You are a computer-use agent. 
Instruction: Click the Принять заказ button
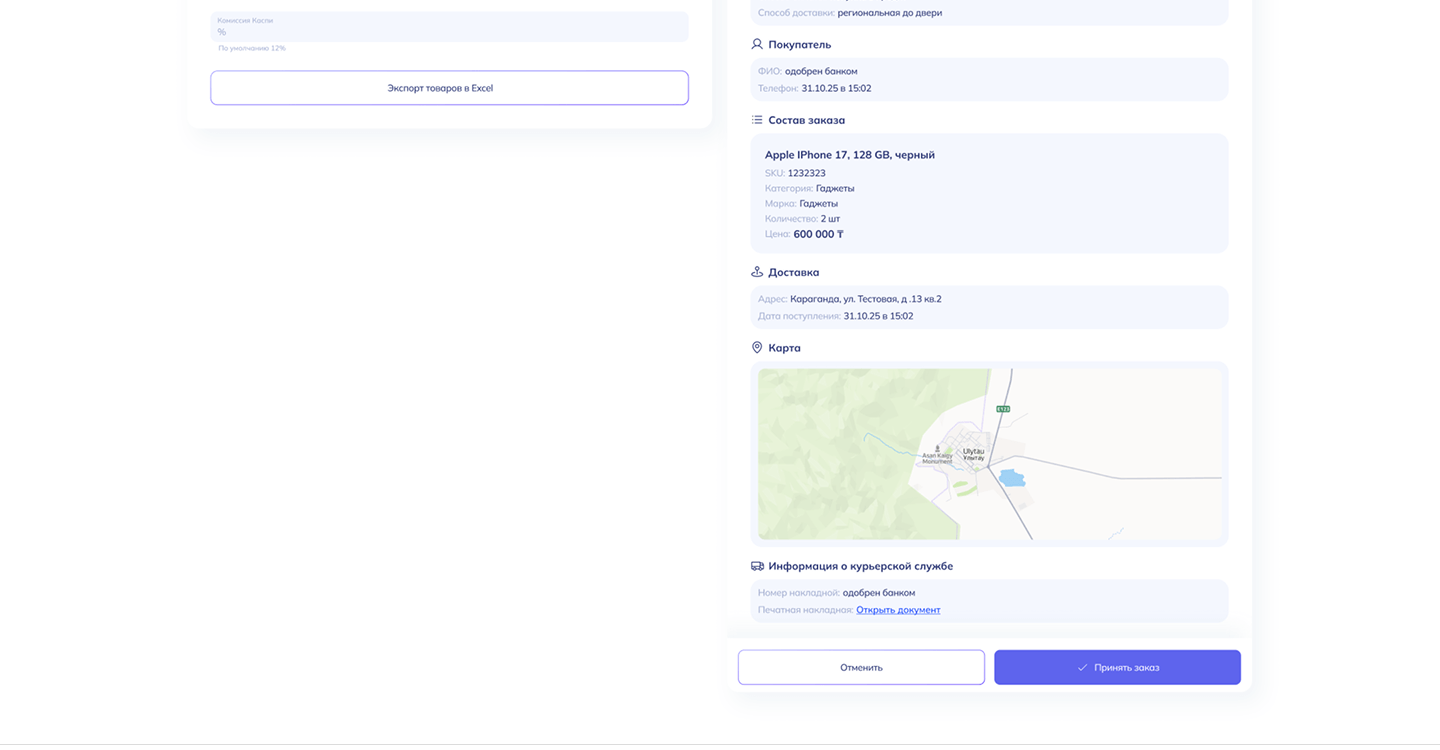click(x=1117, y=667)
